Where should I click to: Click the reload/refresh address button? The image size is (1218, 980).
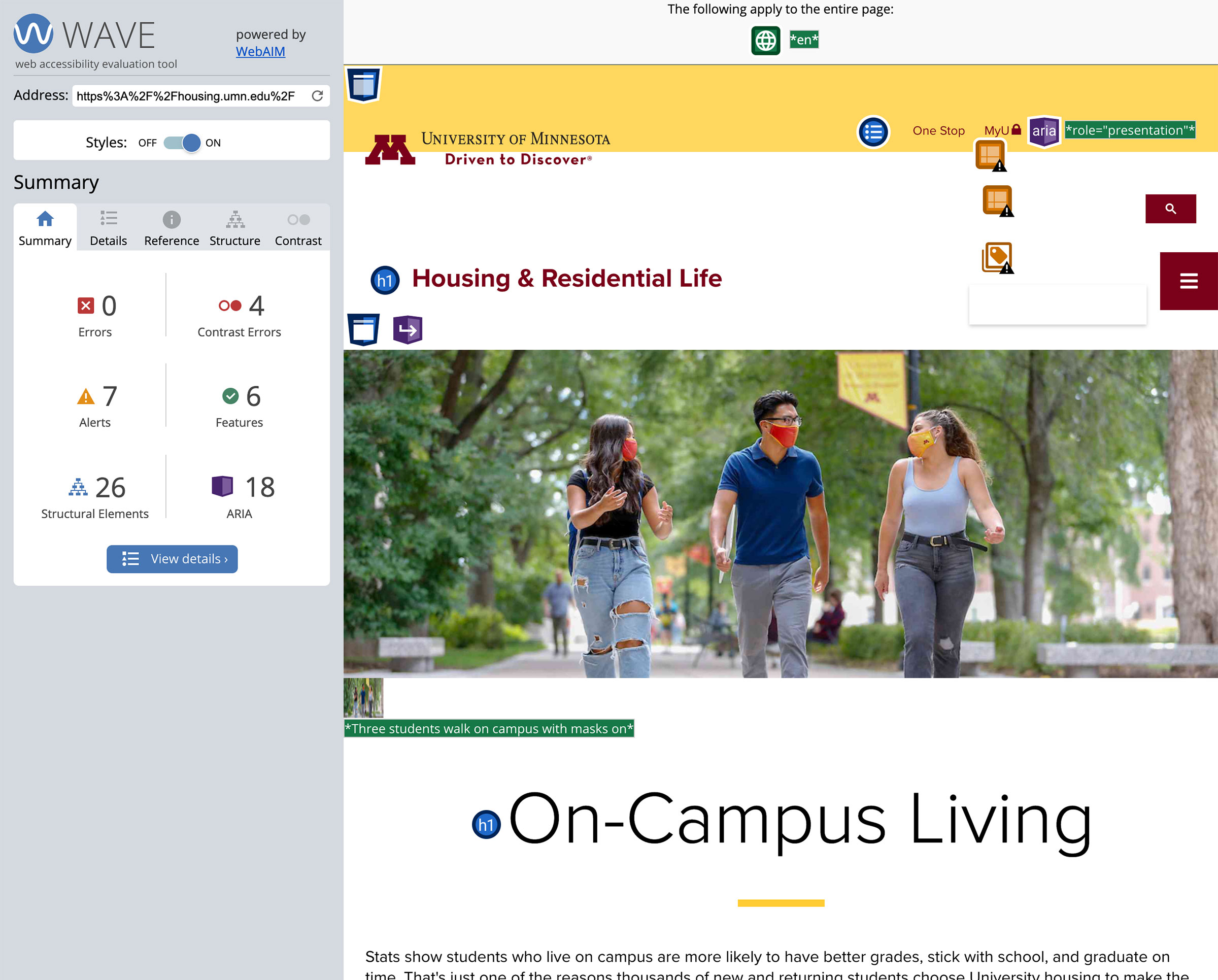pyautogui.click(x=317, y=95)
